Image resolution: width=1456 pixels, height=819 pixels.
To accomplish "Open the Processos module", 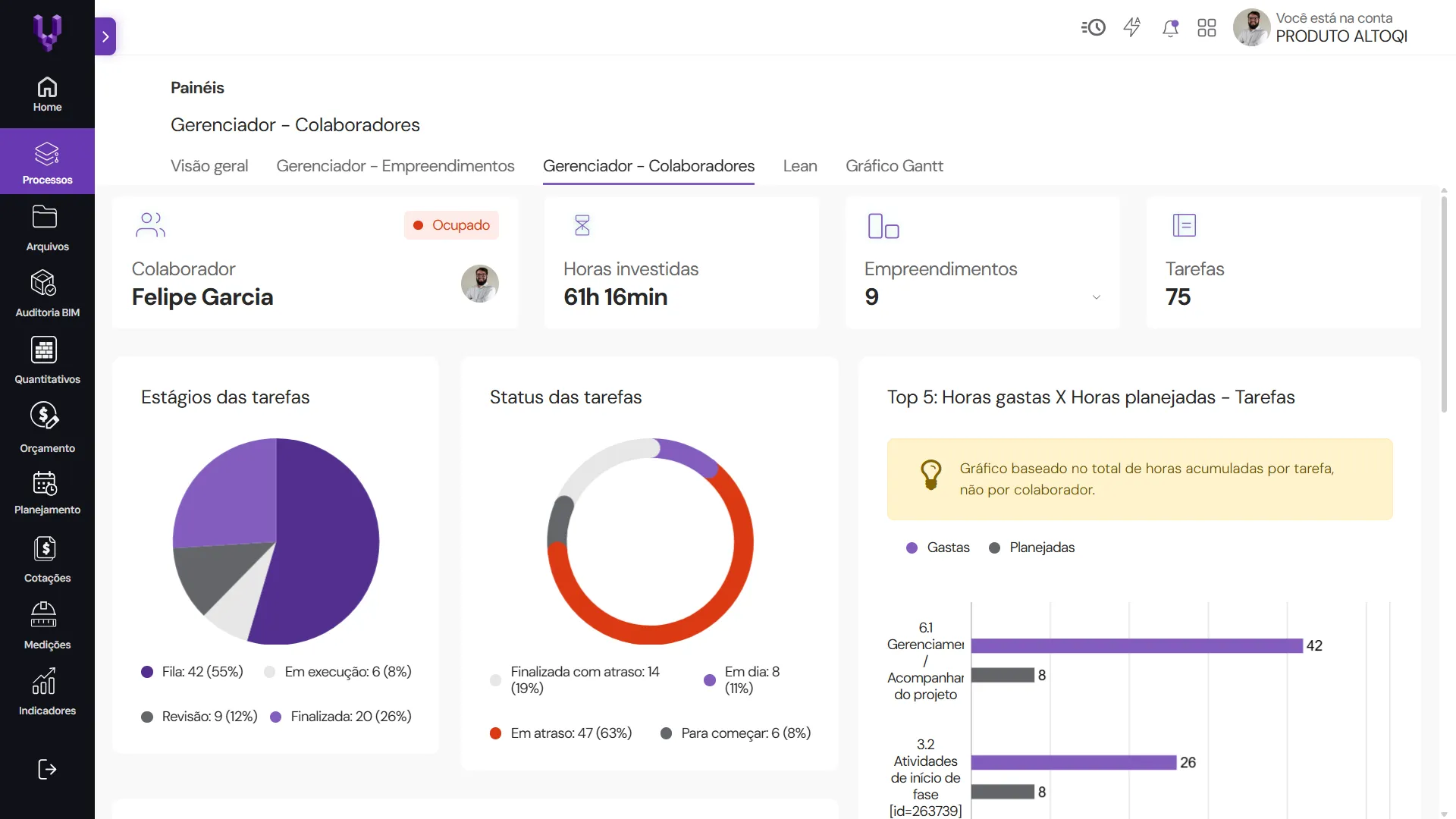I will pos(47,162).
